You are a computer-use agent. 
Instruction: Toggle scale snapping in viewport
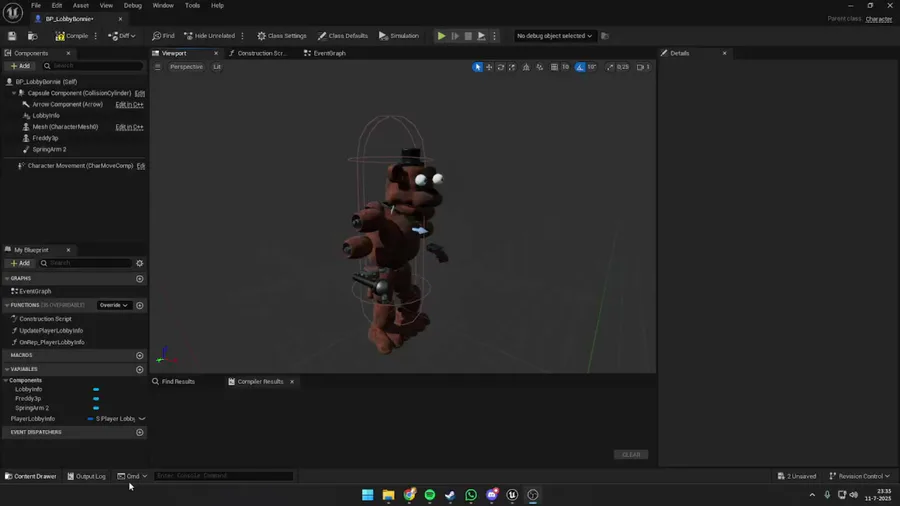[610, 67]
